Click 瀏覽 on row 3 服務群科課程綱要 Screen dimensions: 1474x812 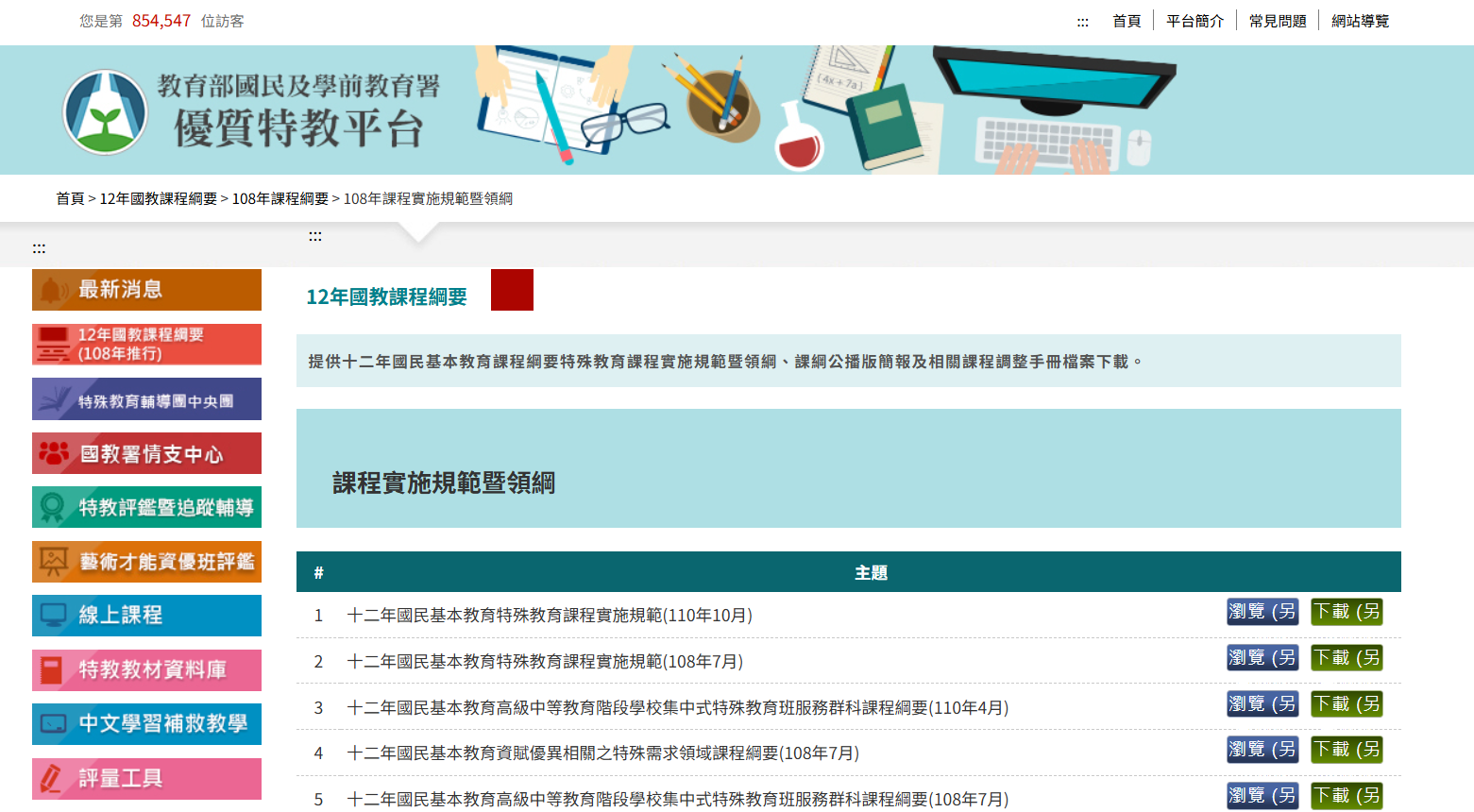[x=1262, y=703]
